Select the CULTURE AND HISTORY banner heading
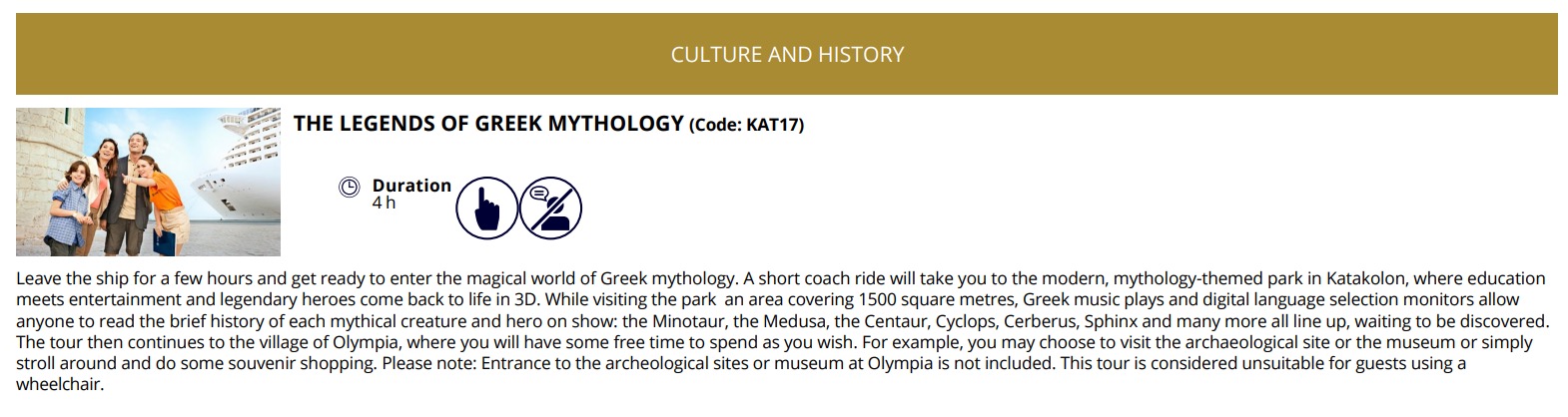 (787, 54)
